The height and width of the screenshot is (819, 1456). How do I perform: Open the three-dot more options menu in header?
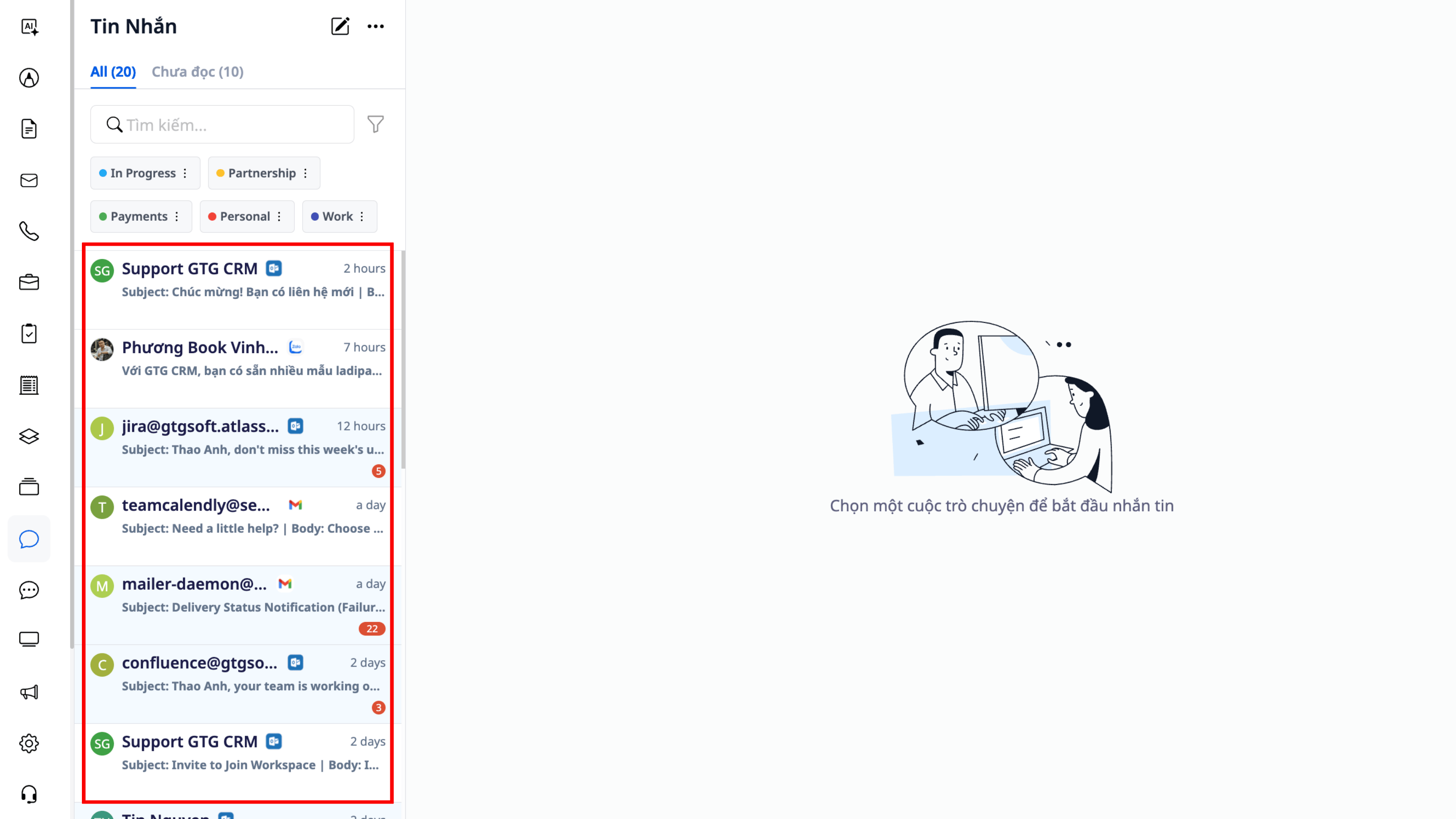point(375,26)
